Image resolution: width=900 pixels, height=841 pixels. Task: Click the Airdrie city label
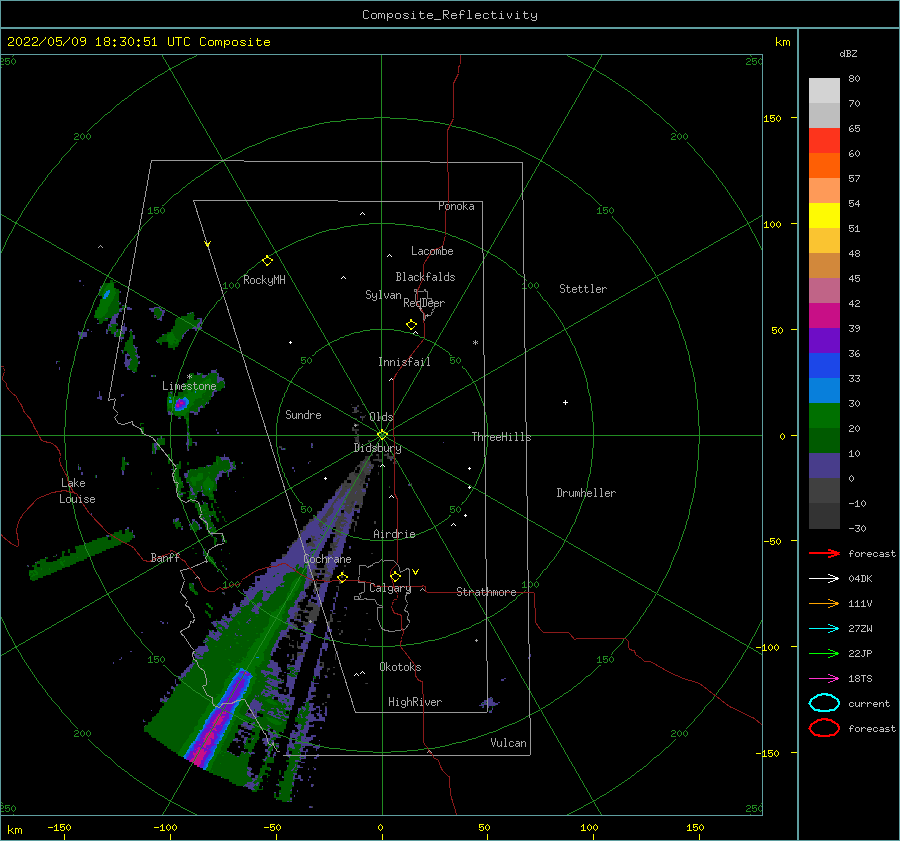click(394, 534)
